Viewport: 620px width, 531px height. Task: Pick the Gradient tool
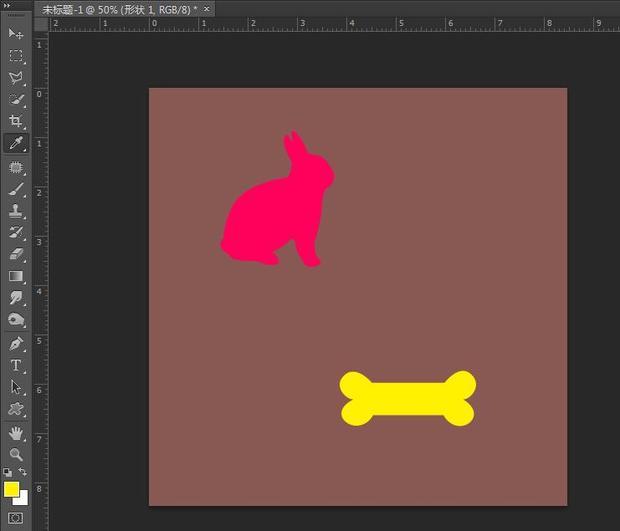pyautogui.click(x=16, y=276)
